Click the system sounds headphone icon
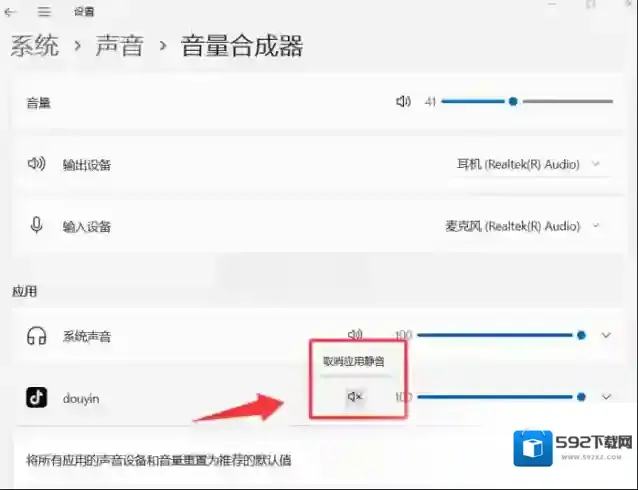 pos(37,336)
